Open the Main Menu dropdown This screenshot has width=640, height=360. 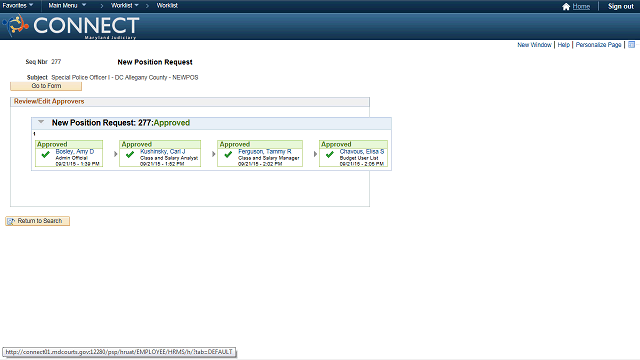pyautogui.click(x=67, y=5)
